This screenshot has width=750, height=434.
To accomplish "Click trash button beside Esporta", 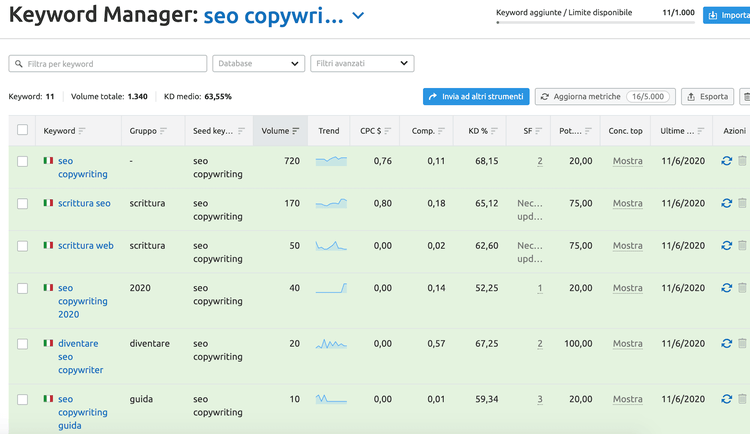I will point(745,97).
